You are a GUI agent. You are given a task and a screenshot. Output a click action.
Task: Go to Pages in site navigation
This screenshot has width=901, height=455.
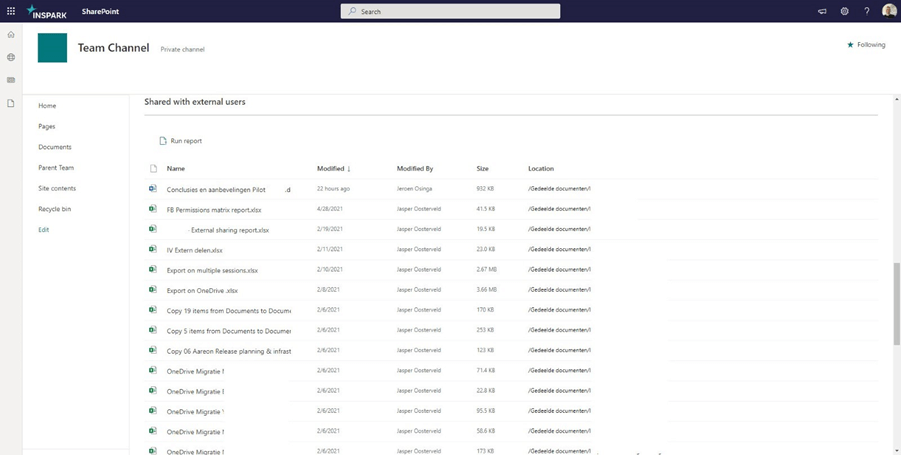click(47, 126)
